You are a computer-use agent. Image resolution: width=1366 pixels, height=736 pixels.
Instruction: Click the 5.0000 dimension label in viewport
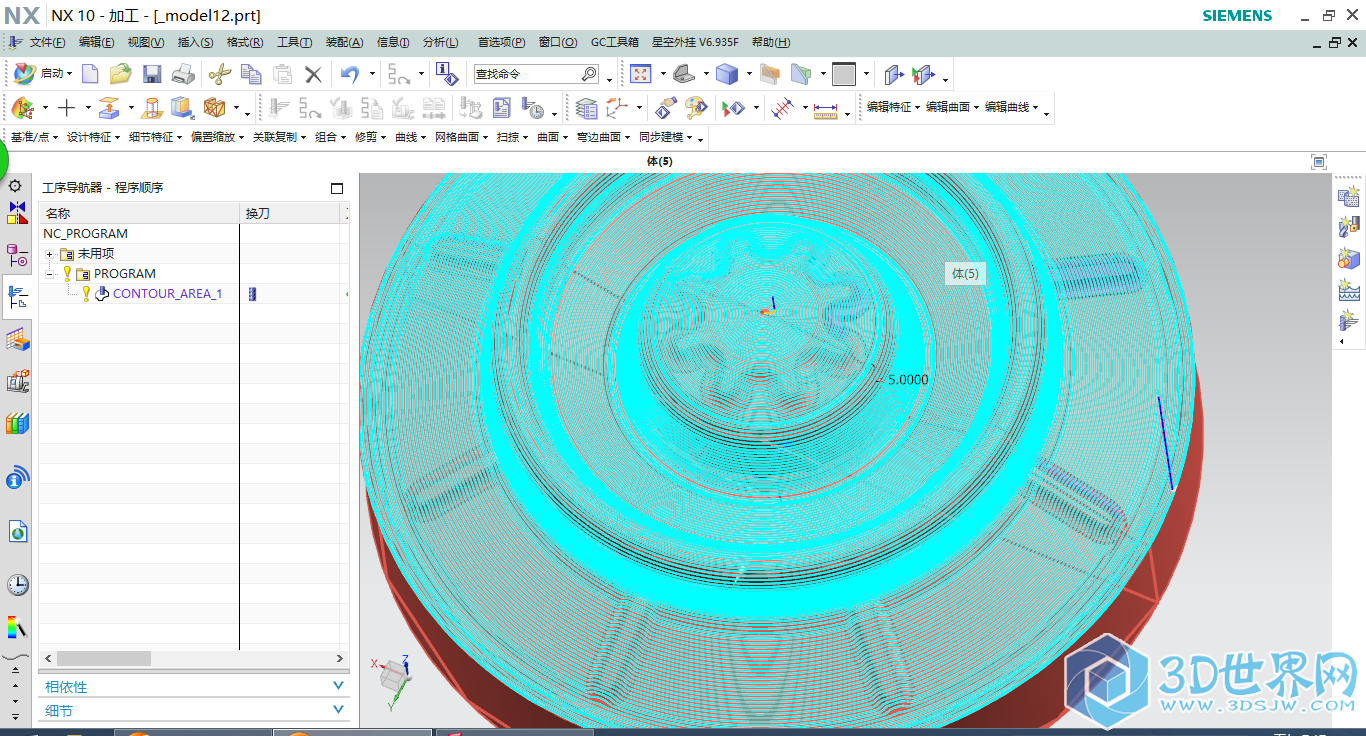(x=908, y=380)
